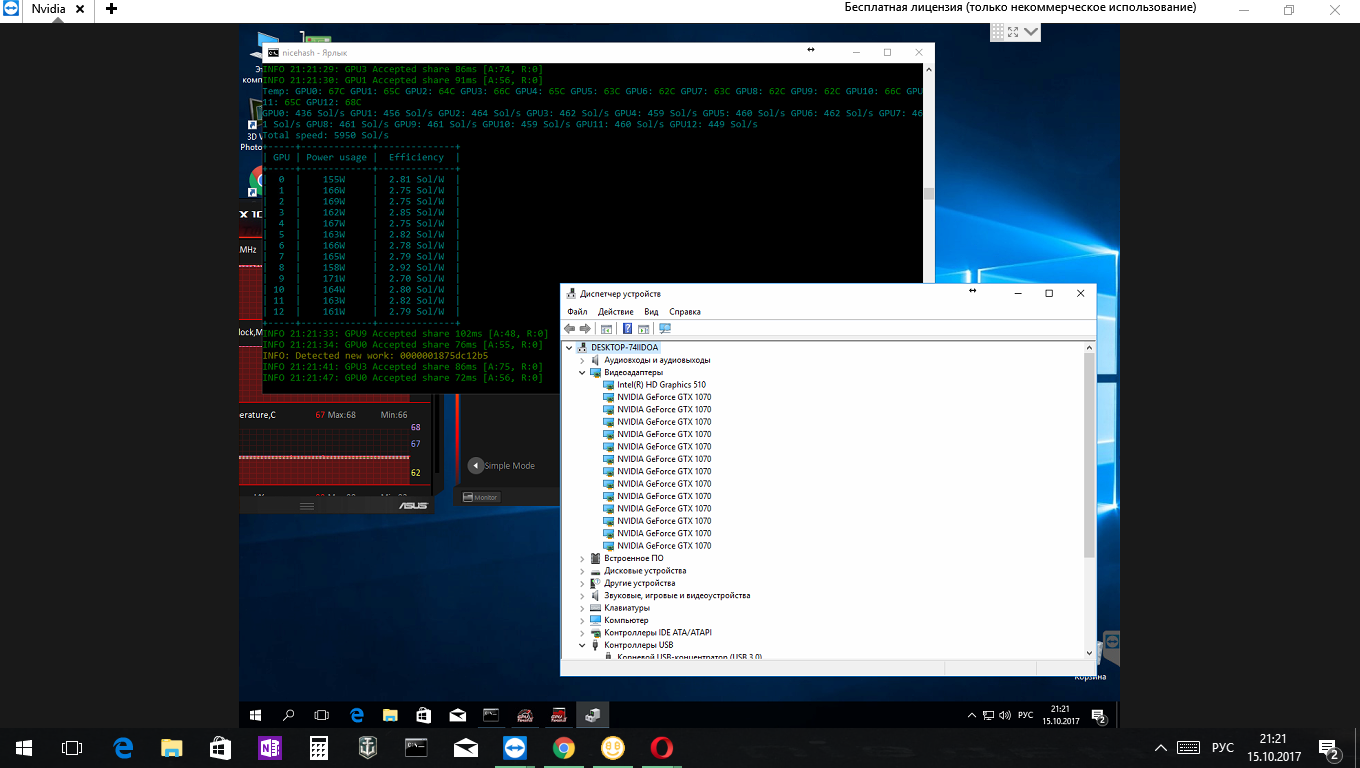Click the Device Manager scrollbar up arrow
The height and width of the screenshot is (768, 1360).
pyautogui.click(x=1090, y=346)
